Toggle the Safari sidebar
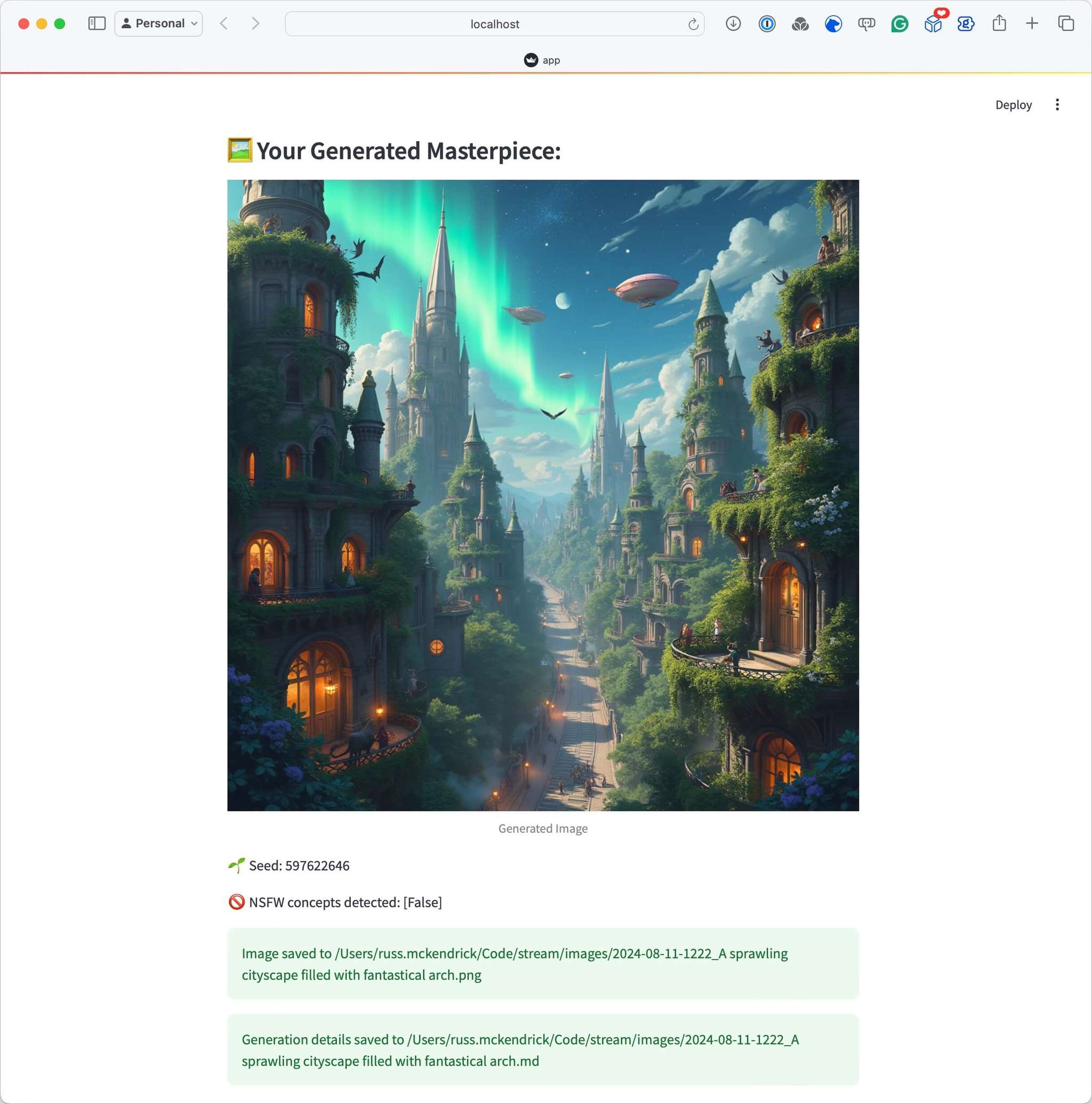Screen dimensions: 1092x1104 (97, 23)
